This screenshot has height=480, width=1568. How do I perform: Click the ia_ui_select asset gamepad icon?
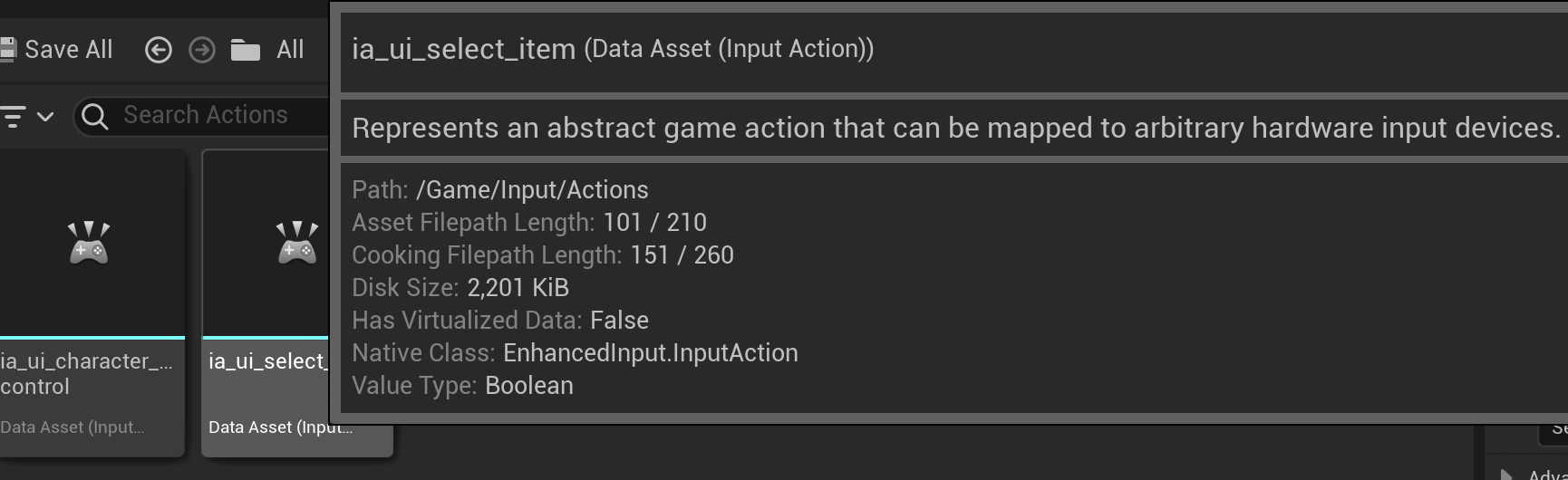[297, 243]
